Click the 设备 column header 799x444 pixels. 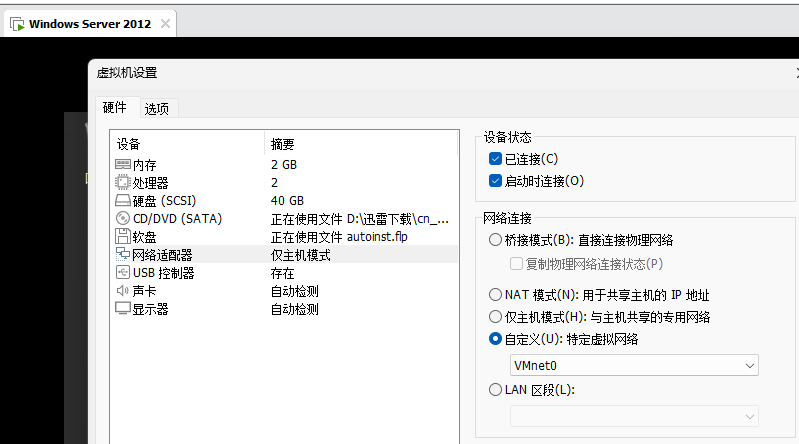[x=128, y=144]
